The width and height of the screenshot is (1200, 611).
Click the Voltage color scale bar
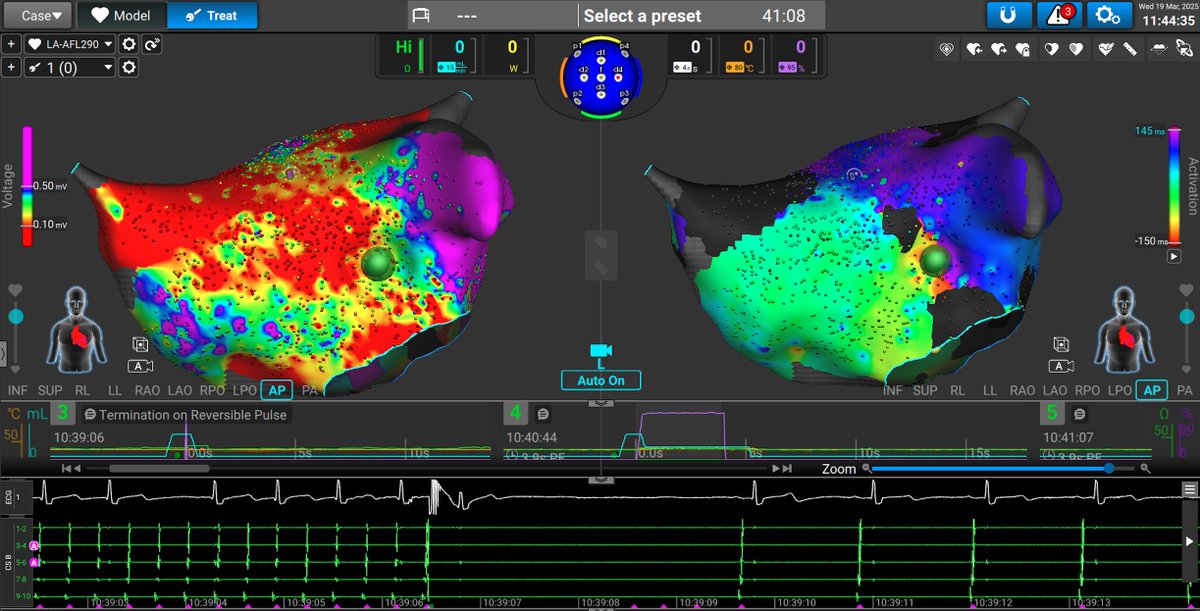coord(27,186)
